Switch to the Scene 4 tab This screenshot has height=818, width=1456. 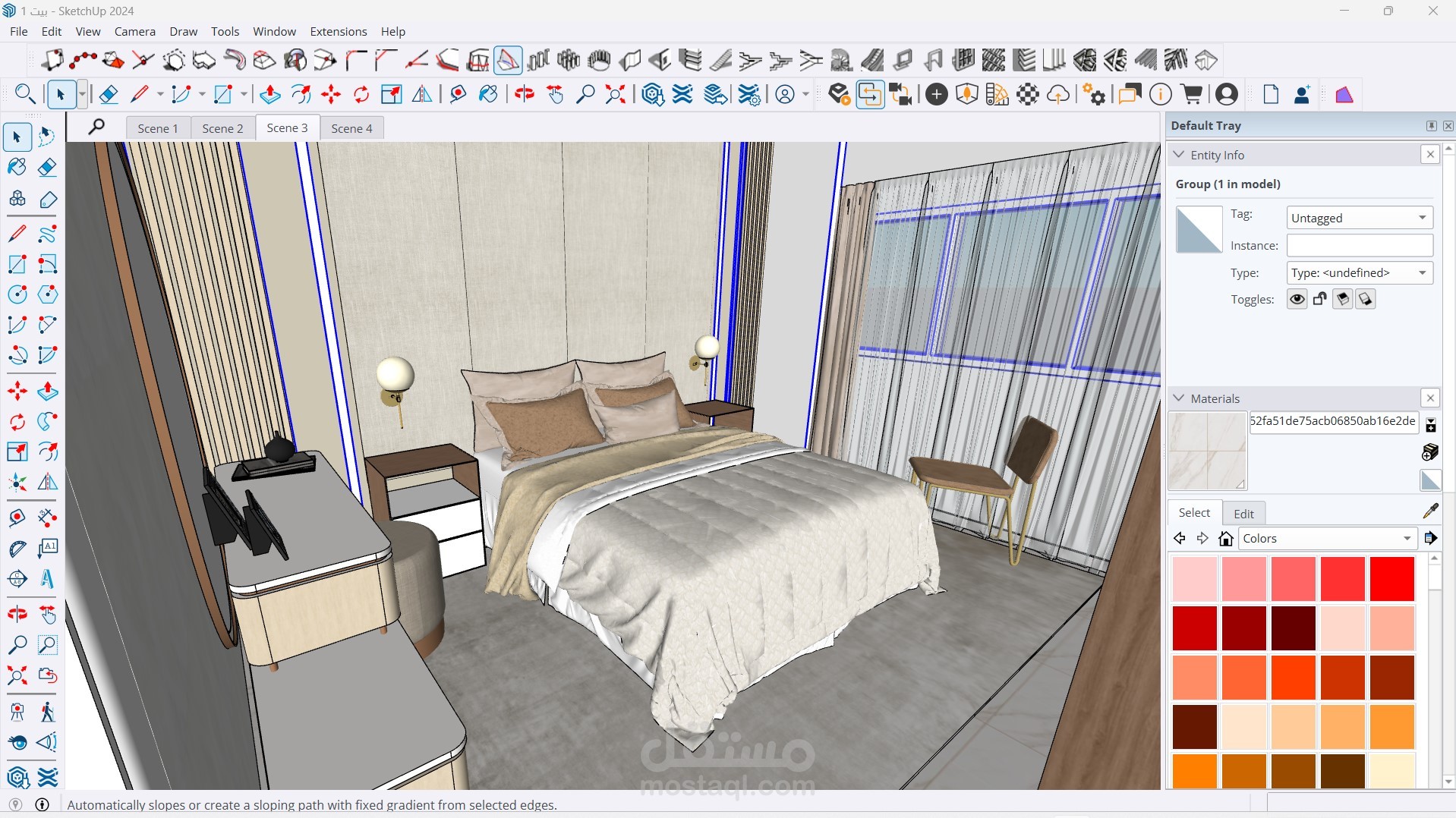pos(351,128)
